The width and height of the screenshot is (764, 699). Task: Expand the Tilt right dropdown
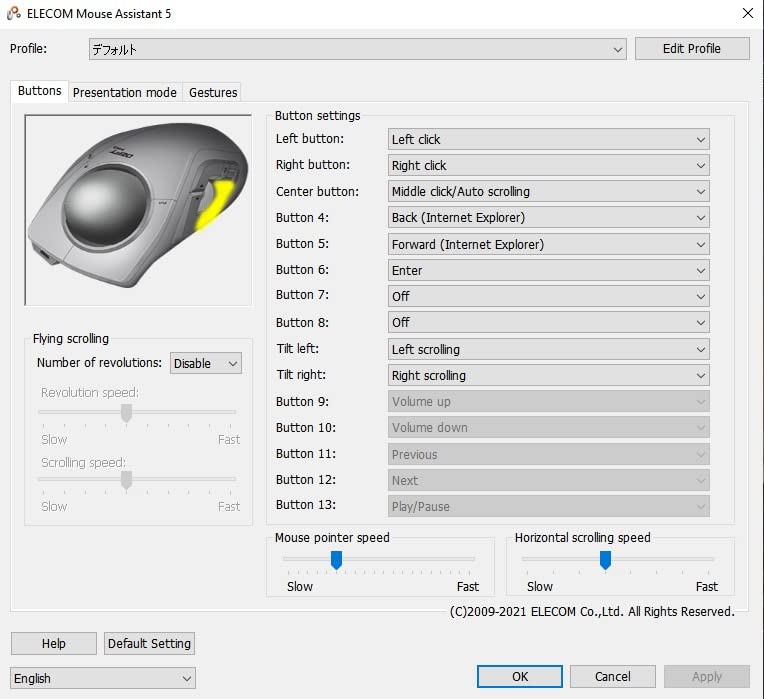549,376
